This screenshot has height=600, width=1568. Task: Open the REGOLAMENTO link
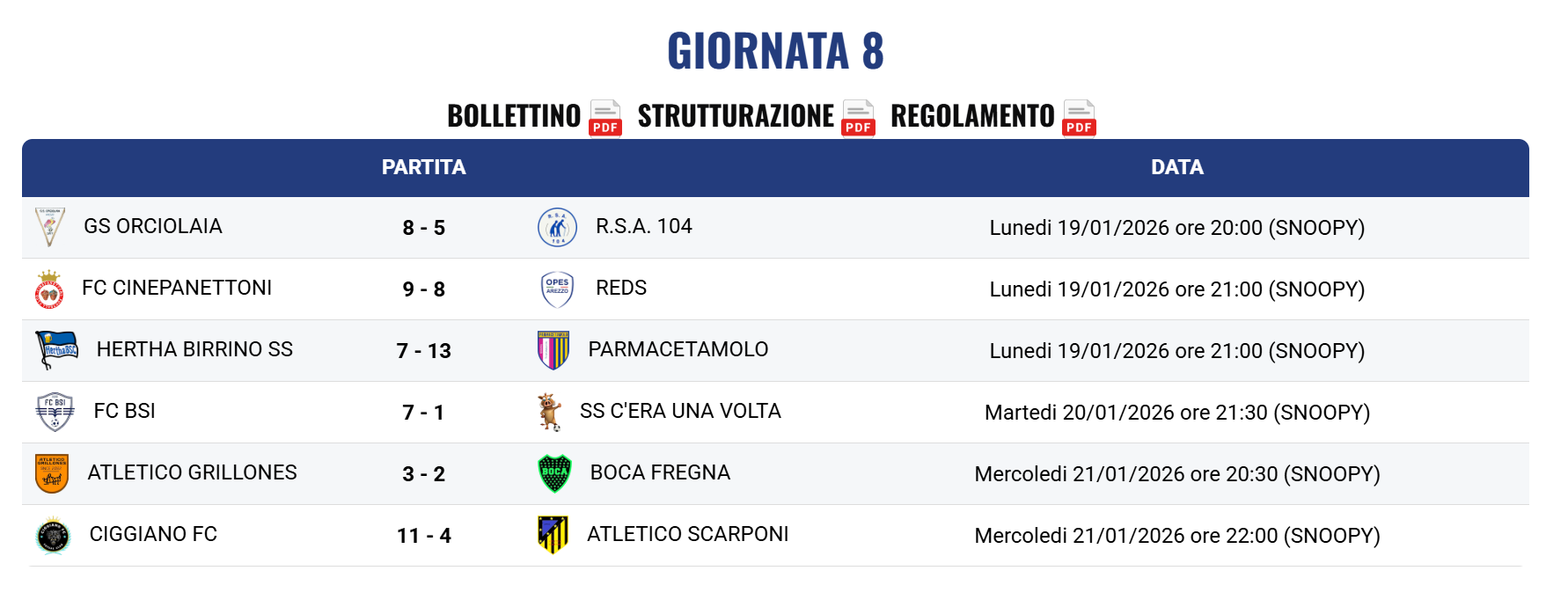point(972,116)
